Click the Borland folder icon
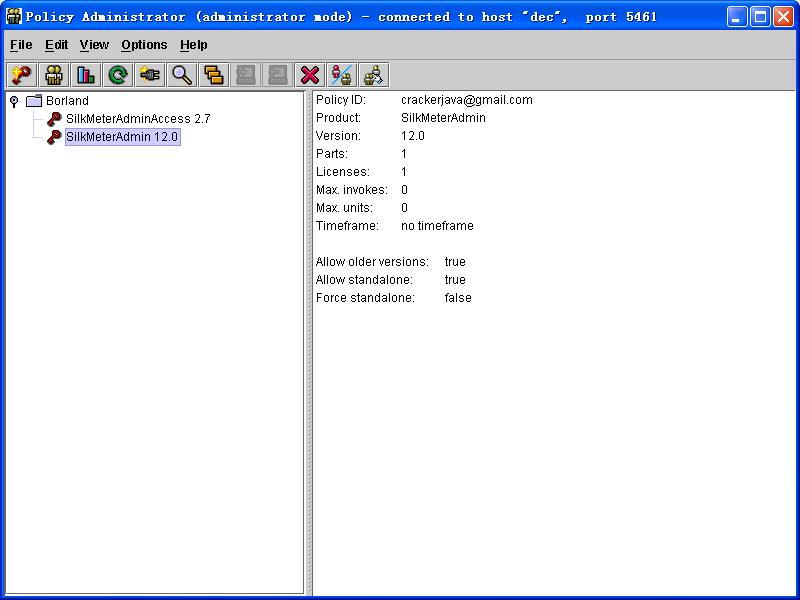The width and height of the screenshot is (800, 600). pos(34,101)
